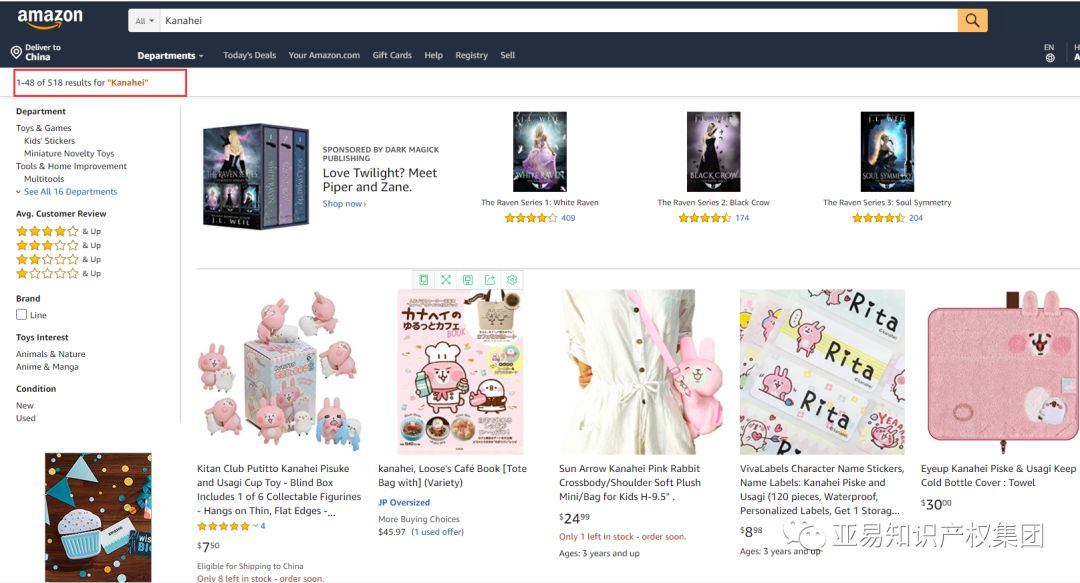Screen dimensions: 1080x583
Task: Open Today's Deals in navigation bar
Action: (249, 55)
